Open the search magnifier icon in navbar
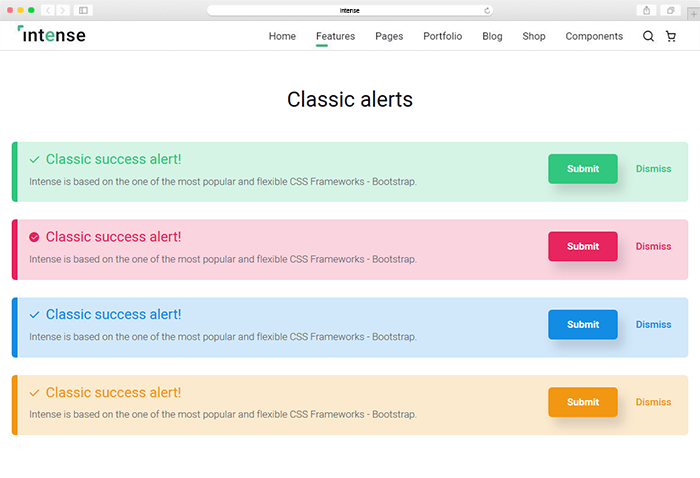 pyautogui.click(x=648, y=37)
